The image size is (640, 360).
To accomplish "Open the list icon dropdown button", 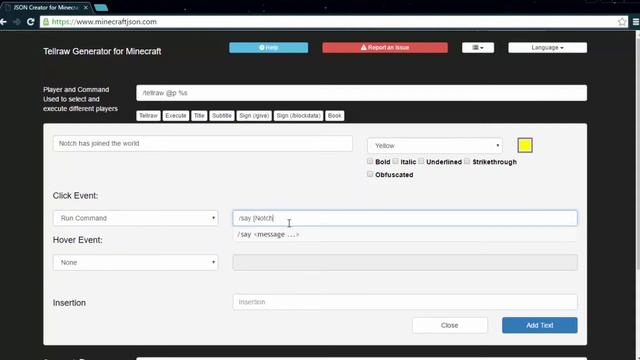I will click(x=478, y=48).
